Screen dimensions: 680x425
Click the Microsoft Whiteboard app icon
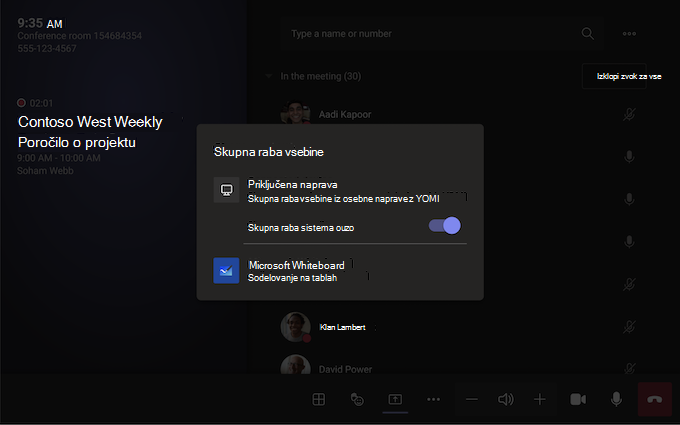pyautogui.click(x=226, y=271)
